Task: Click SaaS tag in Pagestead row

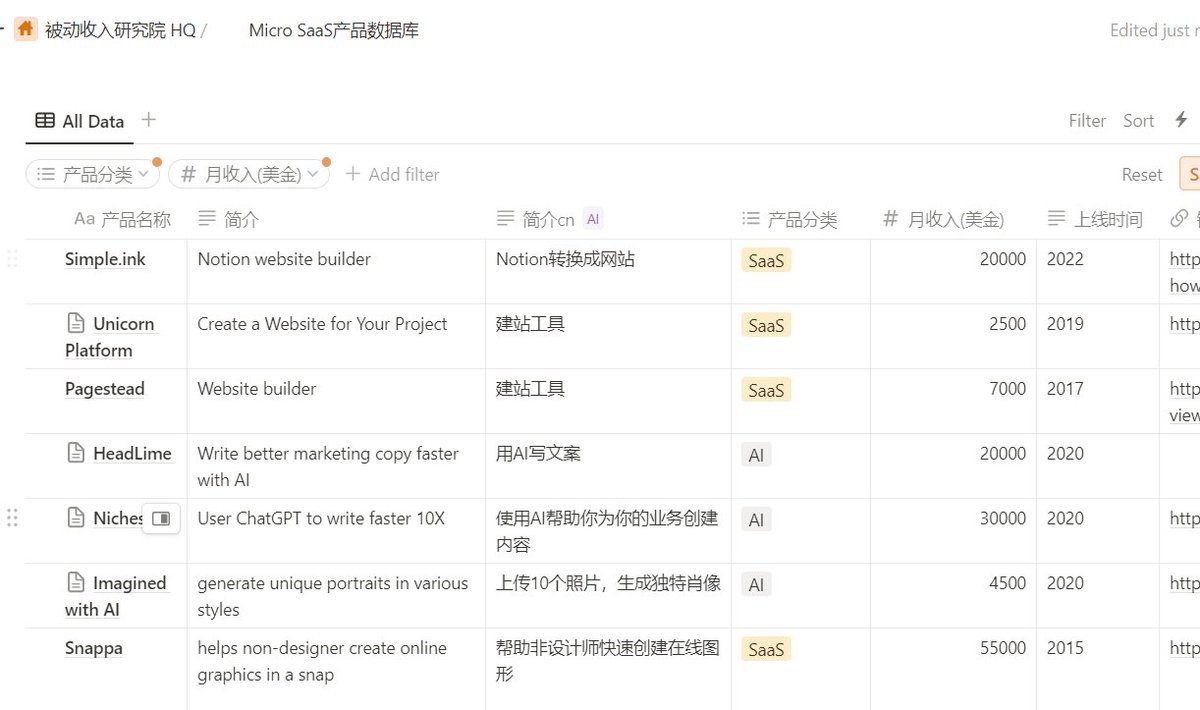Action: pyautogui.click(x=766, y=390)
